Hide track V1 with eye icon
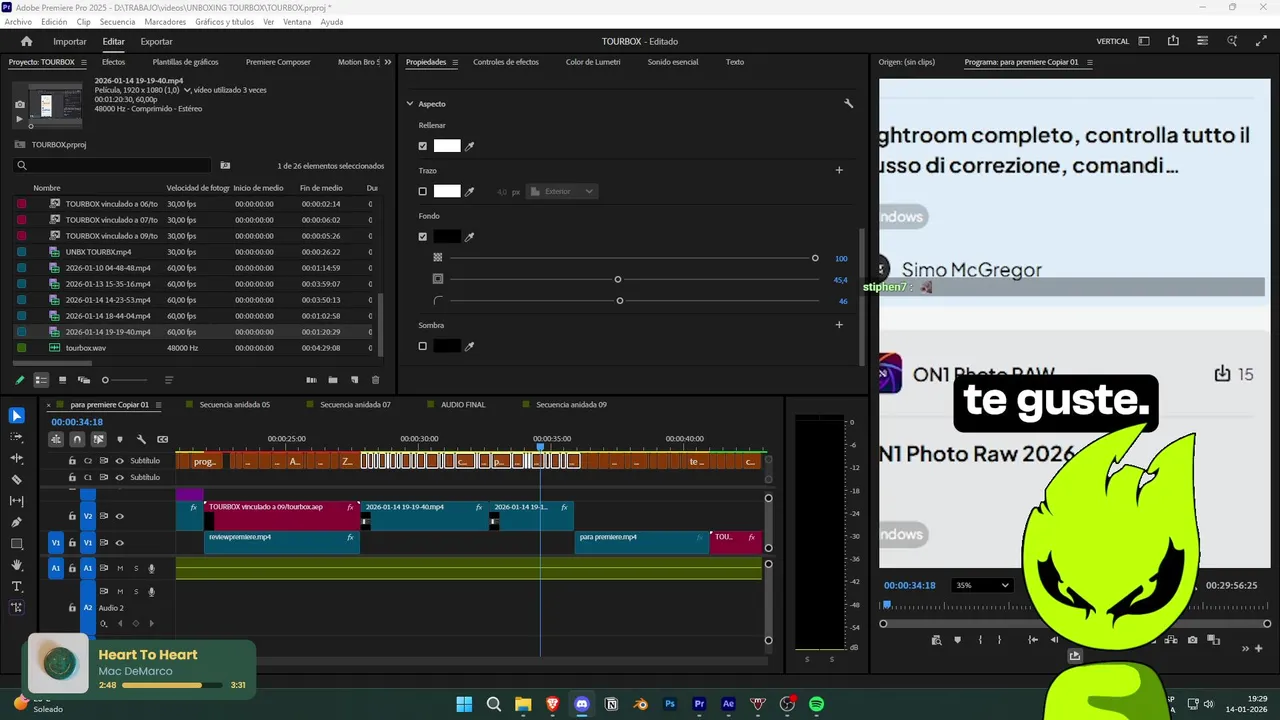The height and width of the screenshot is (720, 1280). [x=120, y=542]
